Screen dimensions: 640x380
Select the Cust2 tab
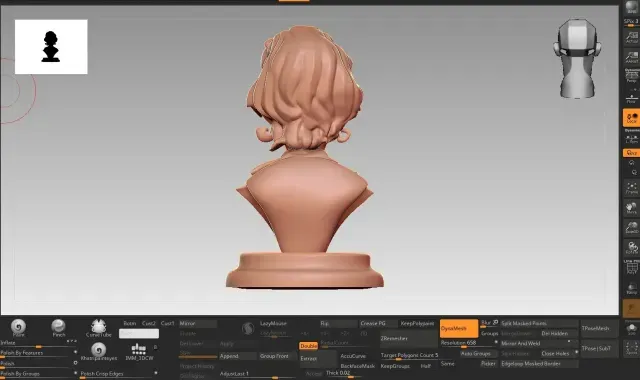tap(149, 323)
